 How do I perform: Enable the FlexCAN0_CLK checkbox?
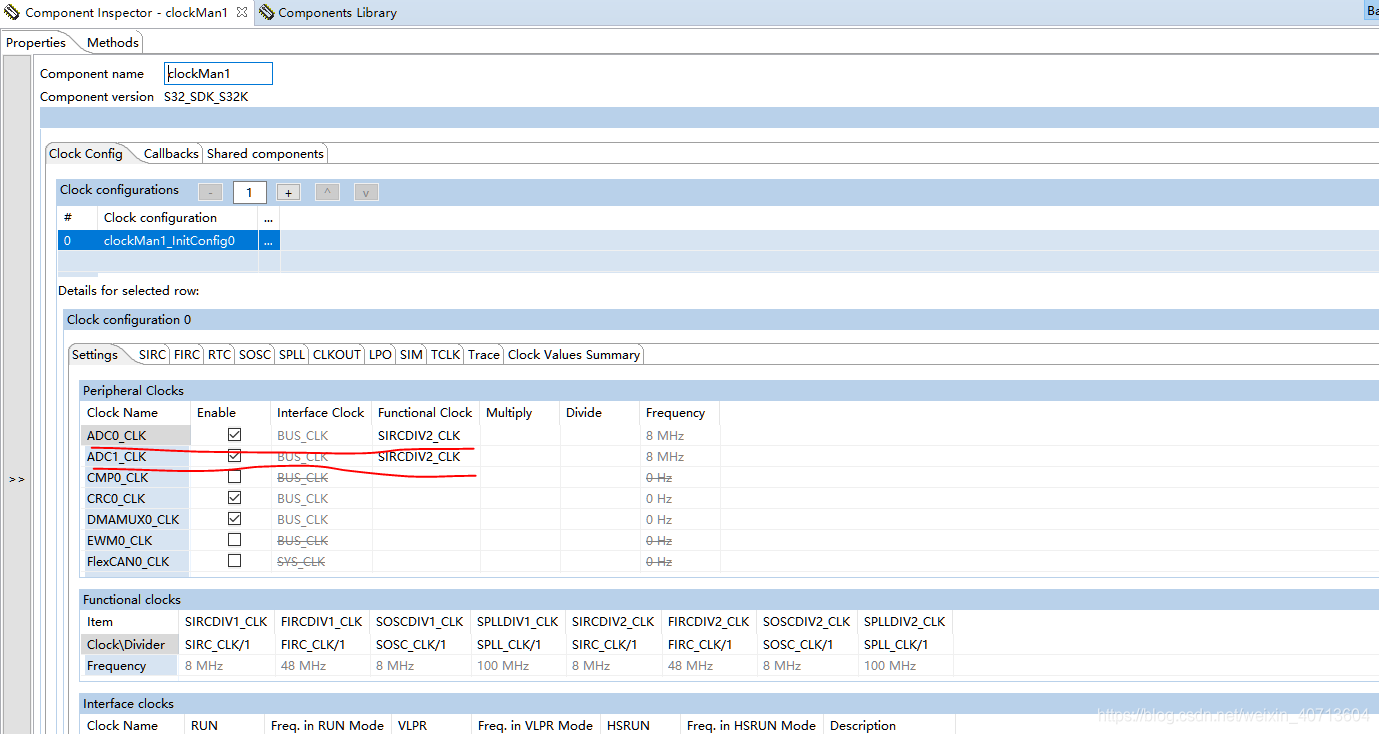(234, 561)
